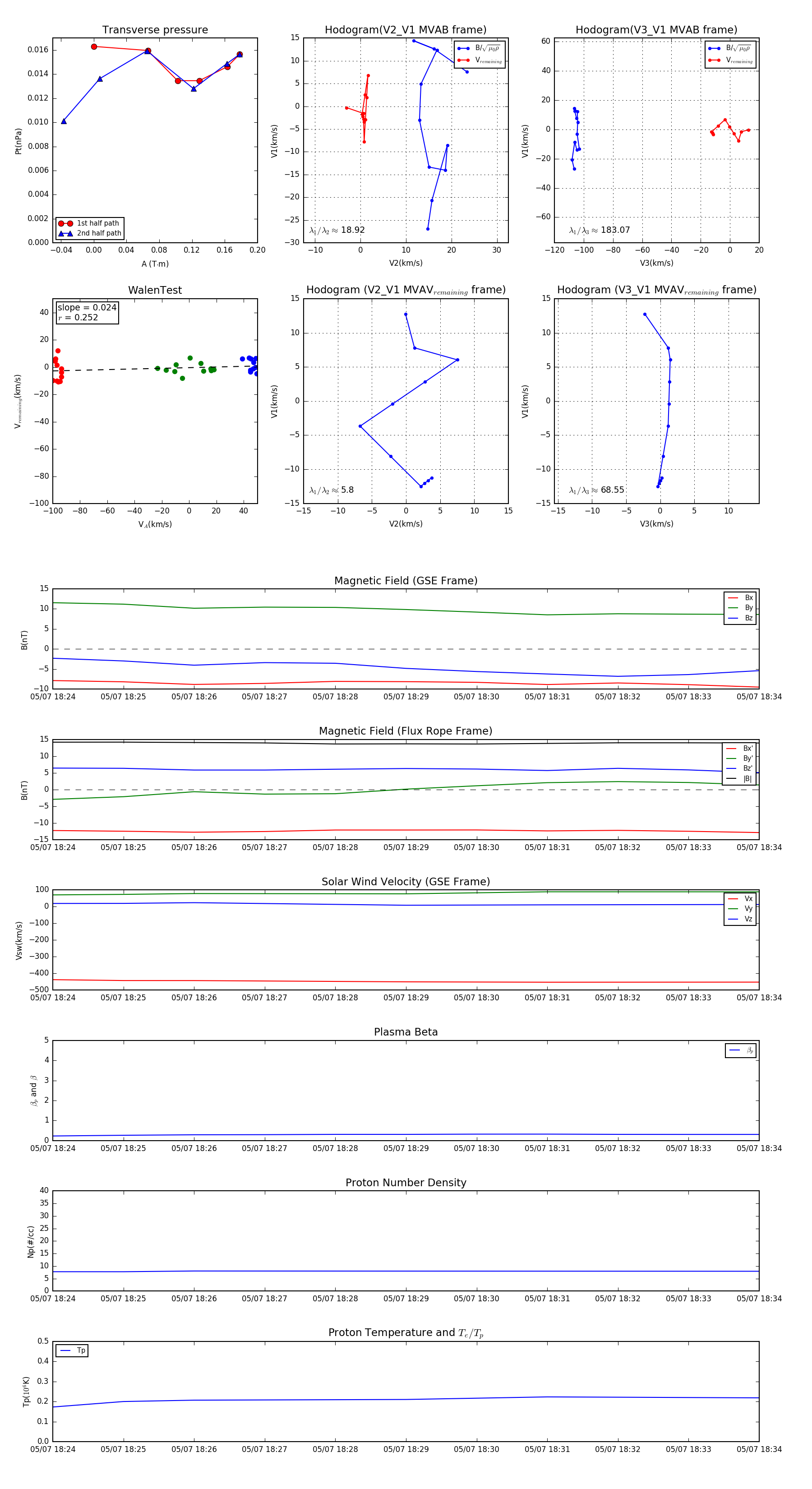Click the '05/07 18:34' tick under proton temperature plot
Screen dimensions: 812x1489
click(759, 1449)
